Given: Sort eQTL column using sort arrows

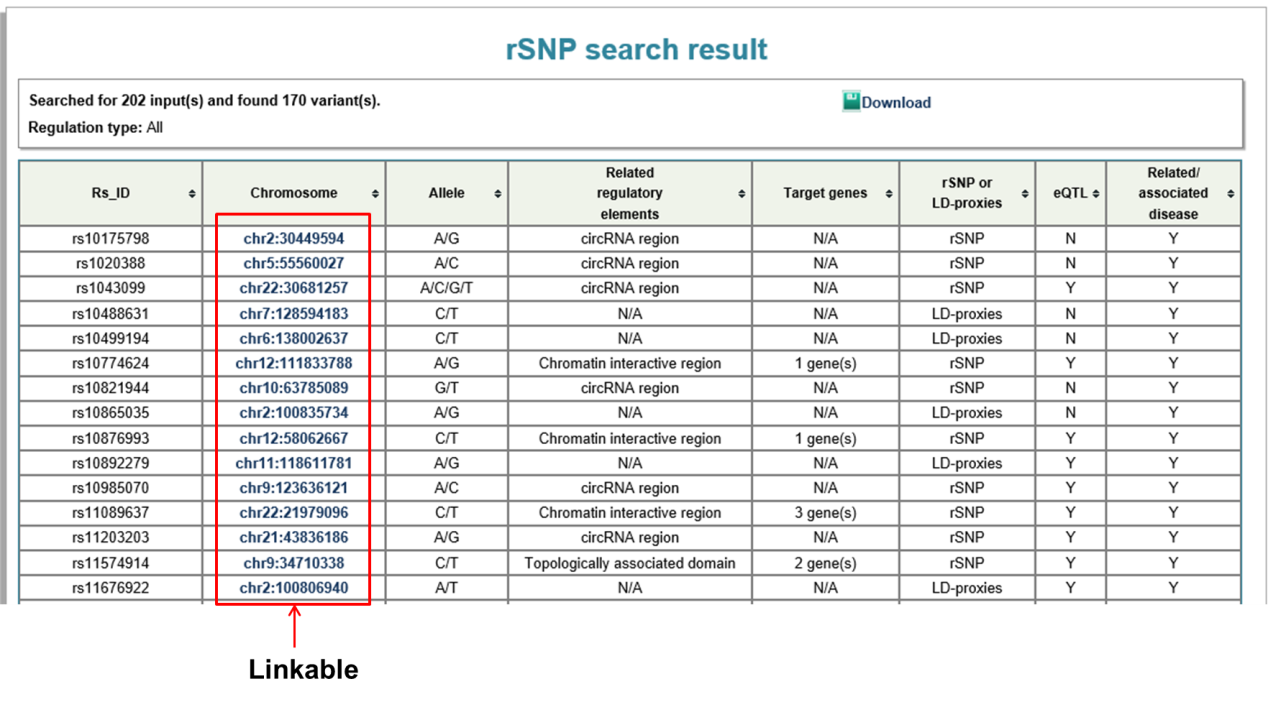Looking at the screenshot, I should pos(1095,194).
